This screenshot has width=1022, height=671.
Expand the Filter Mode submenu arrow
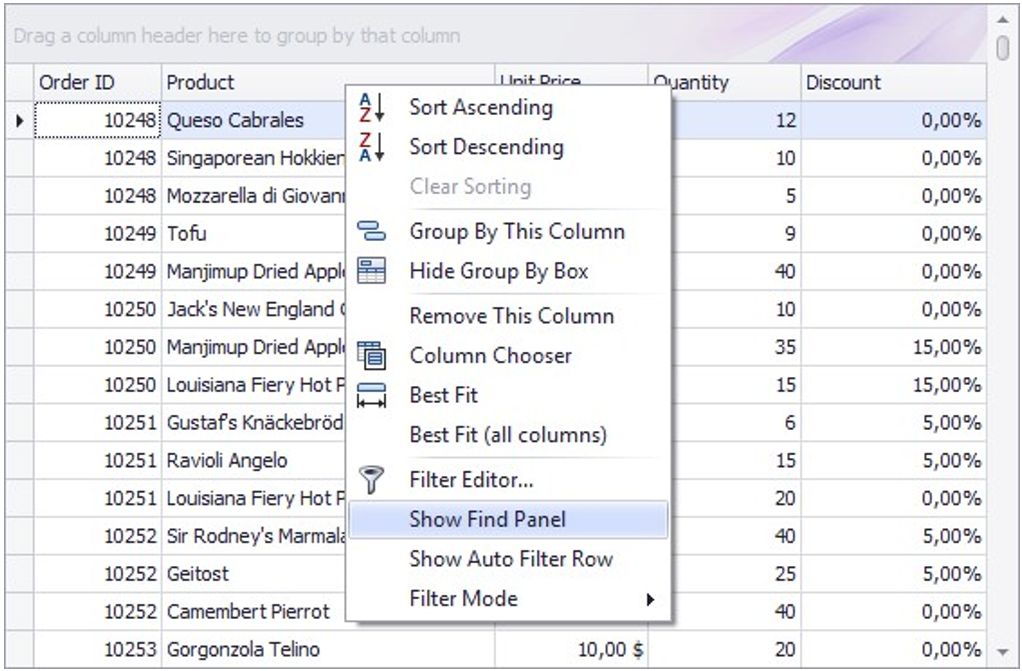(x=650, y=600)
